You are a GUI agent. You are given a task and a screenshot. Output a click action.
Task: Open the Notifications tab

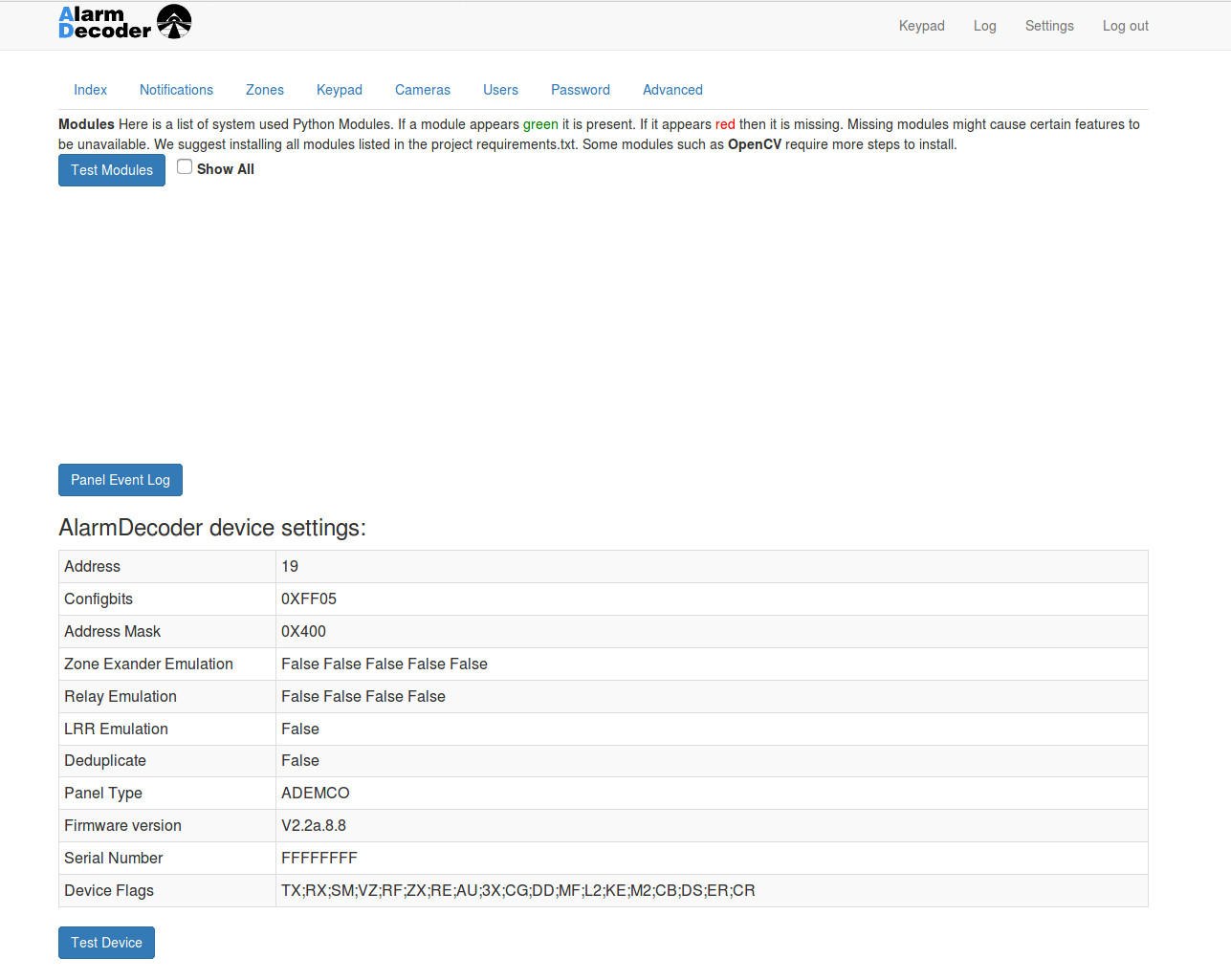[176, 90]
